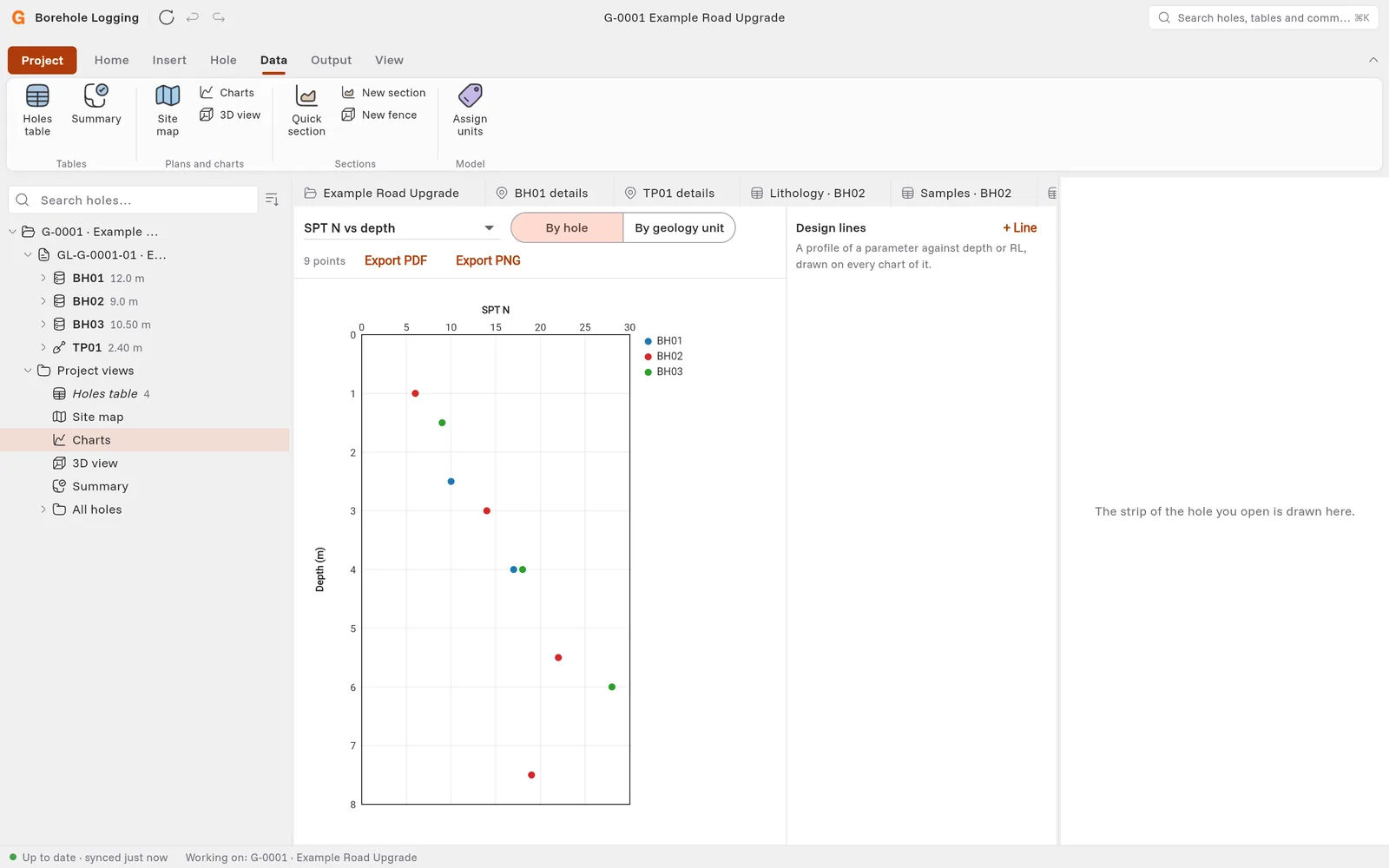1389x868 pixels.
Task: Collapse the Project views folder
Action: coord(28,371)
